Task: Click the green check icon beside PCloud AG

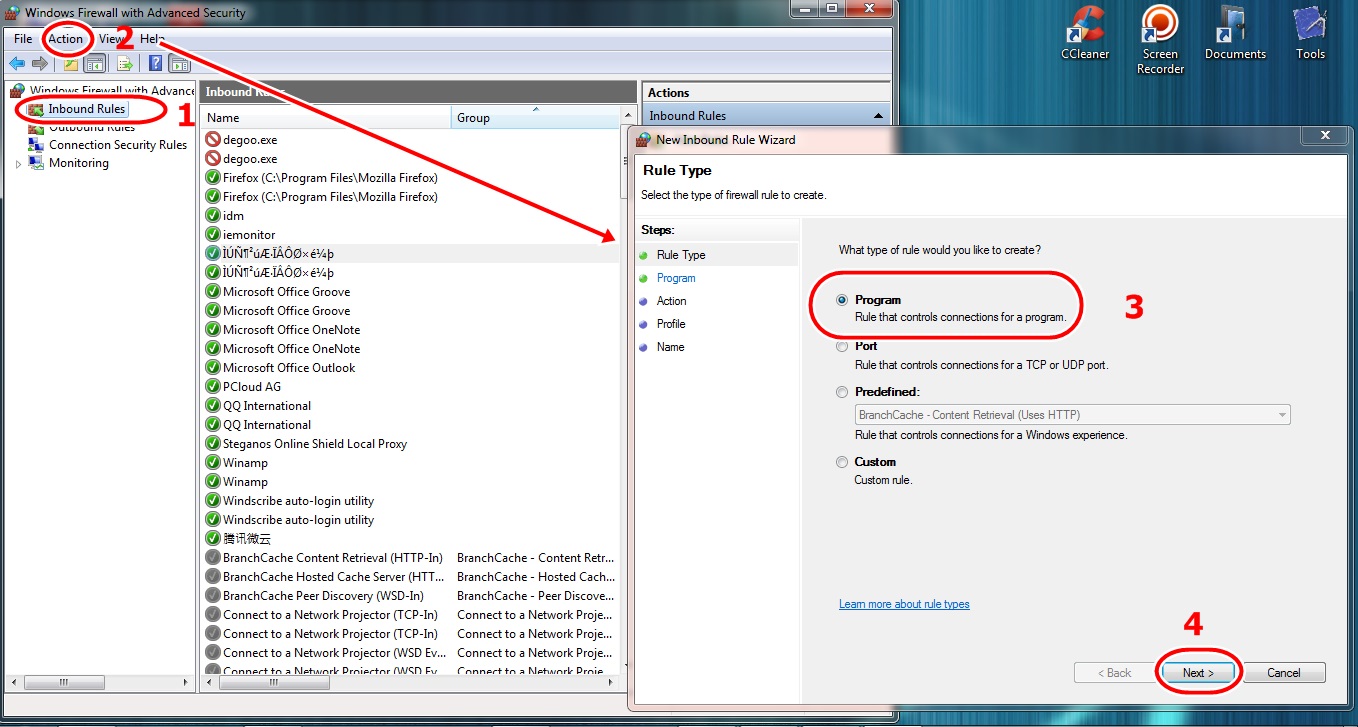Action: 212,387
